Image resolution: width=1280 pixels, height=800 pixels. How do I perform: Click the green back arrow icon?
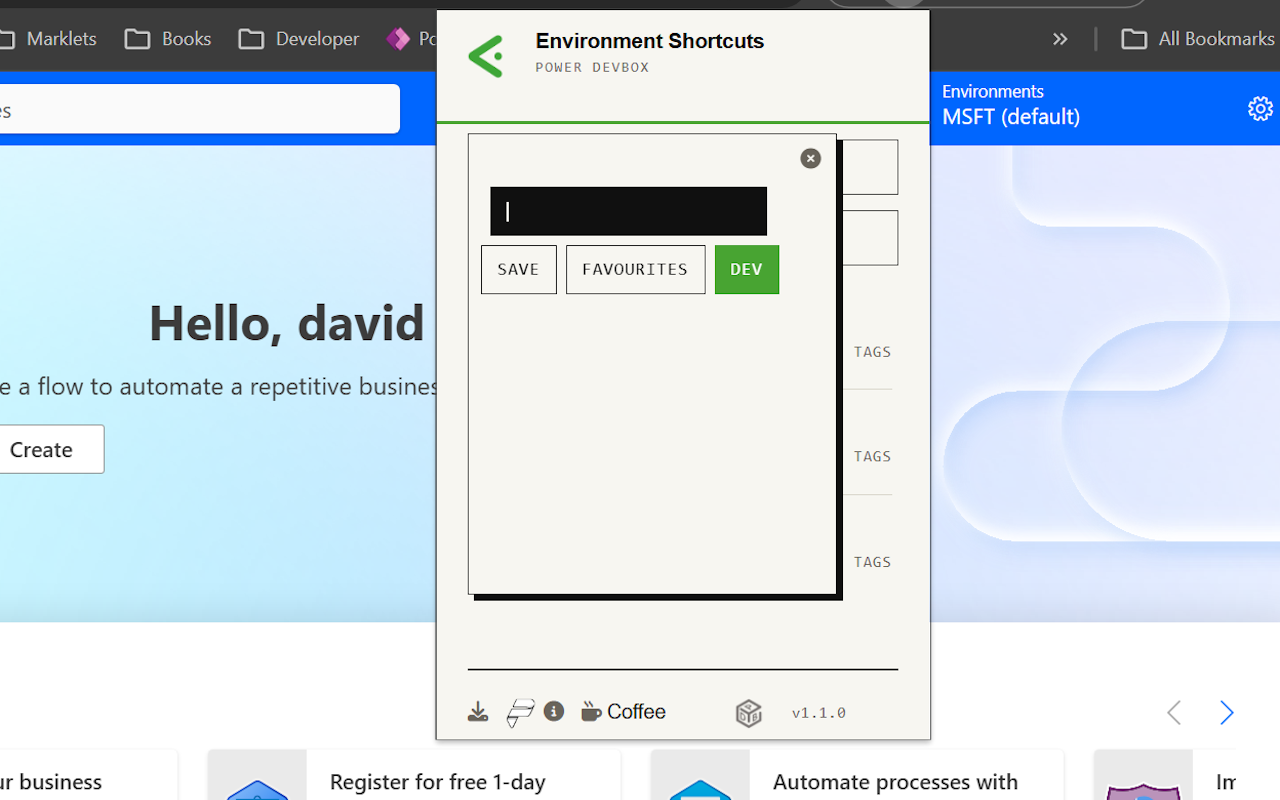click(x=486, y=56)
